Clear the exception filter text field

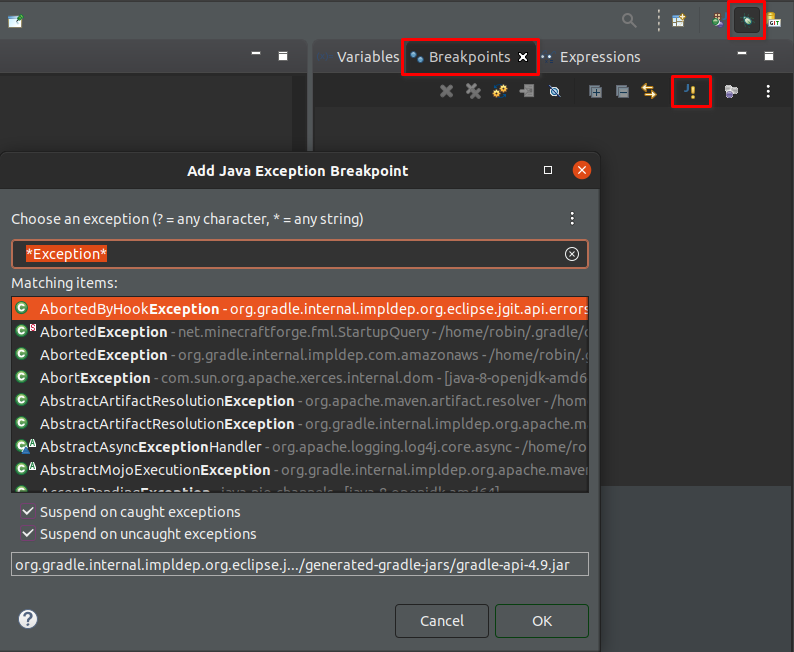(x=572, y=254)
